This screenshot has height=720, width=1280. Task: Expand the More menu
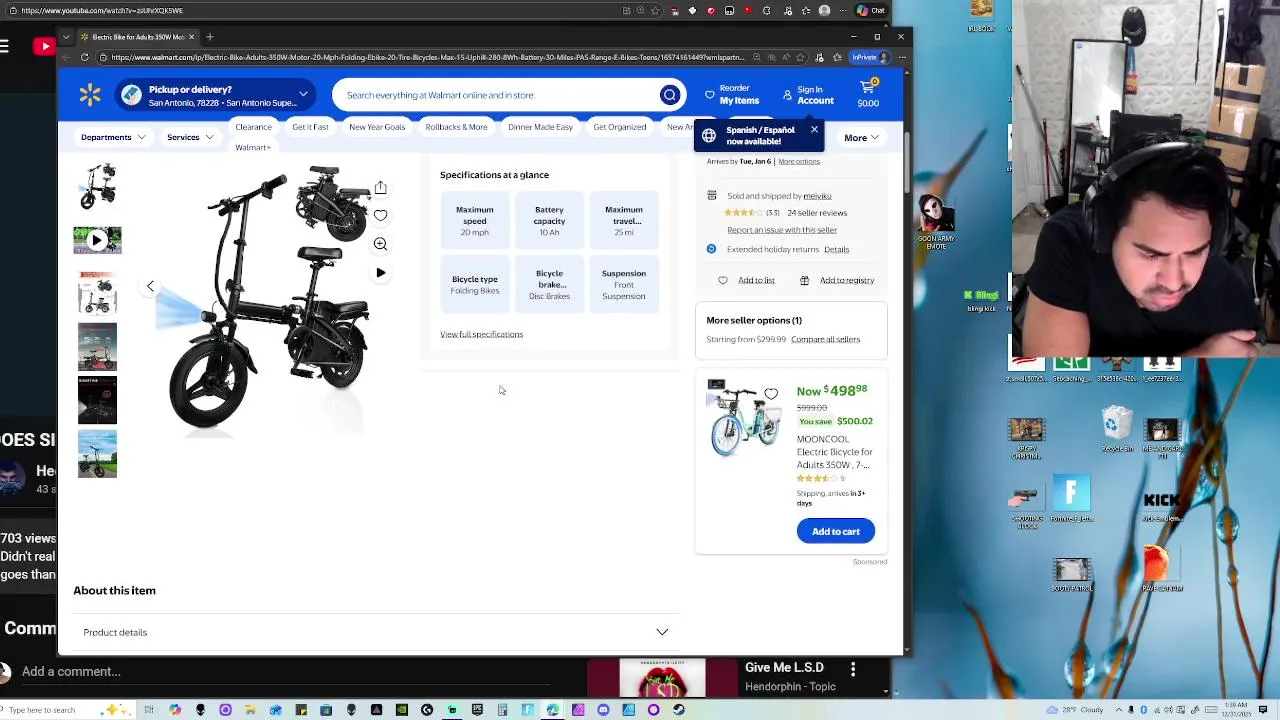point(861,138)
